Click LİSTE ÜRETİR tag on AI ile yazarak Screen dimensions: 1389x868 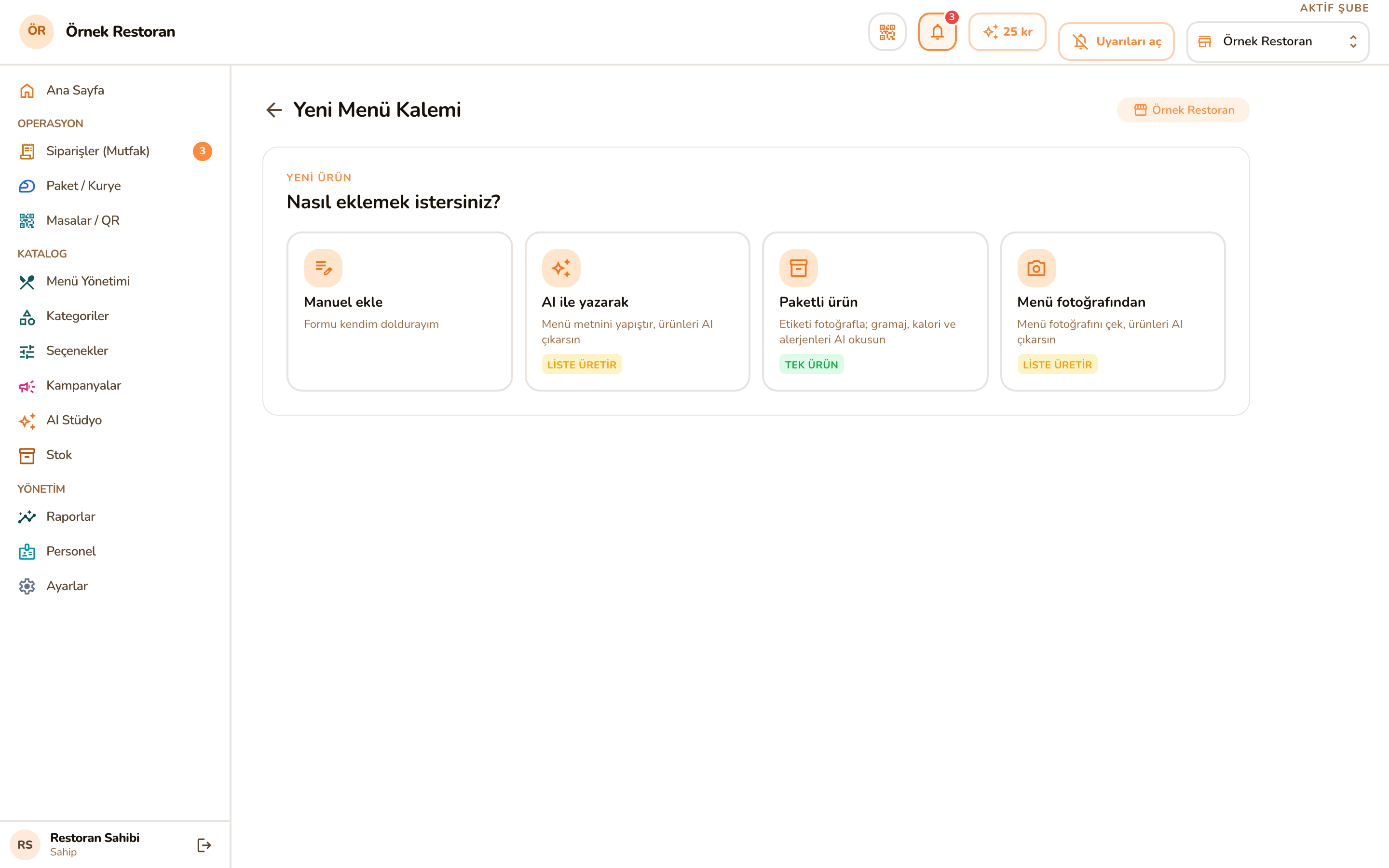point(582,365)
